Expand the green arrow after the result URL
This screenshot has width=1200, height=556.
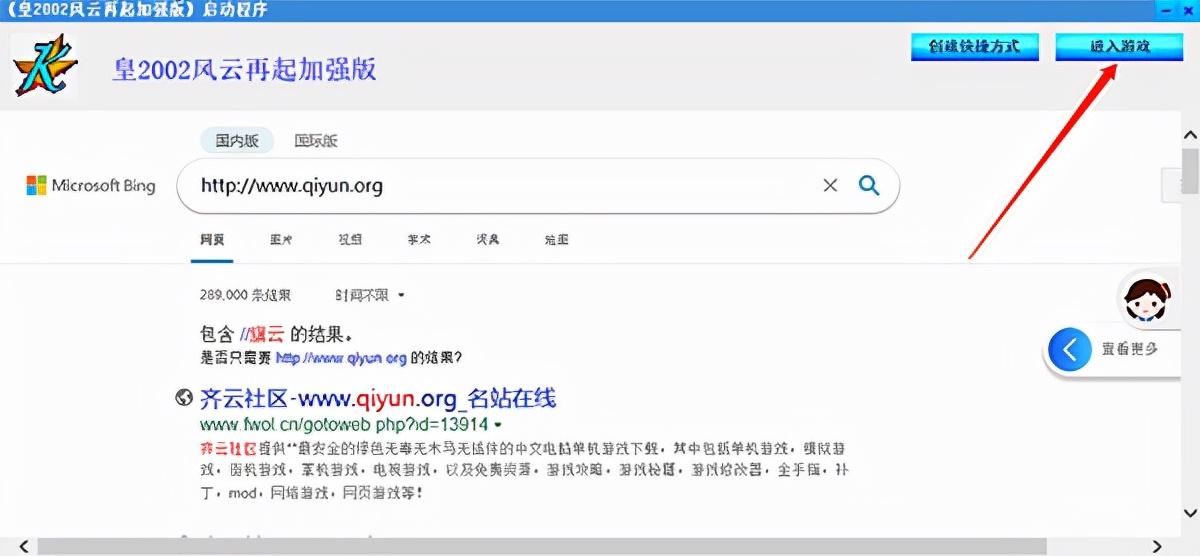click(x=498, y=425)
